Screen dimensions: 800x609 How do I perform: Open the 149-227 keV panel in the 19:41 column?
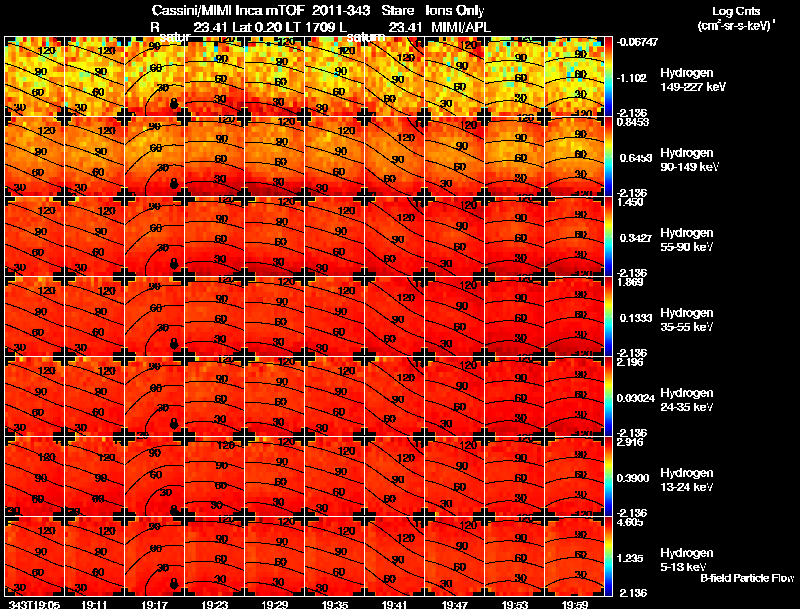[395, 77]
